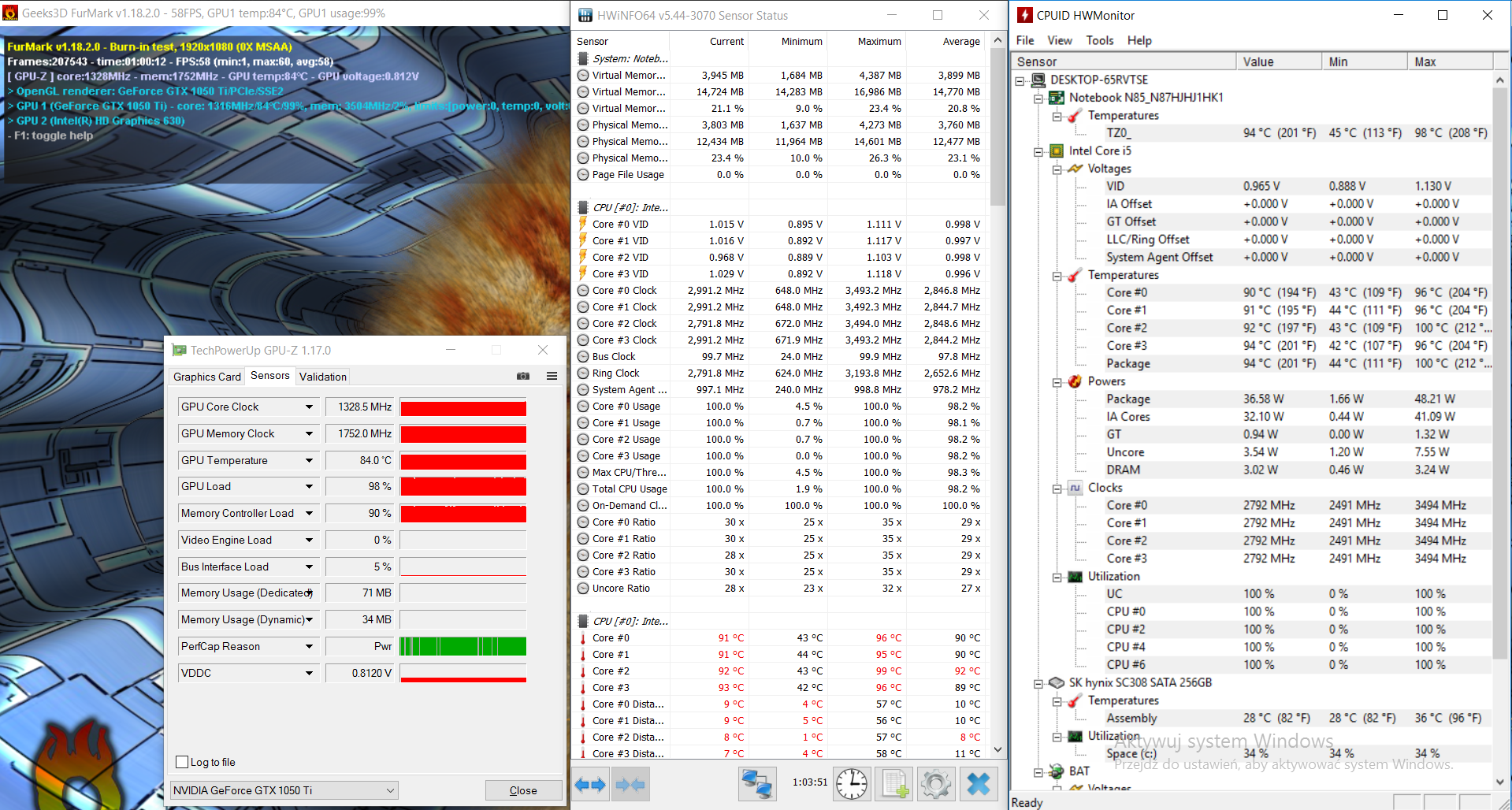The image size is (1512, 810).
Task: Collapse Clocks node in HWMonitor
Action: click(x=1057, y=489)
